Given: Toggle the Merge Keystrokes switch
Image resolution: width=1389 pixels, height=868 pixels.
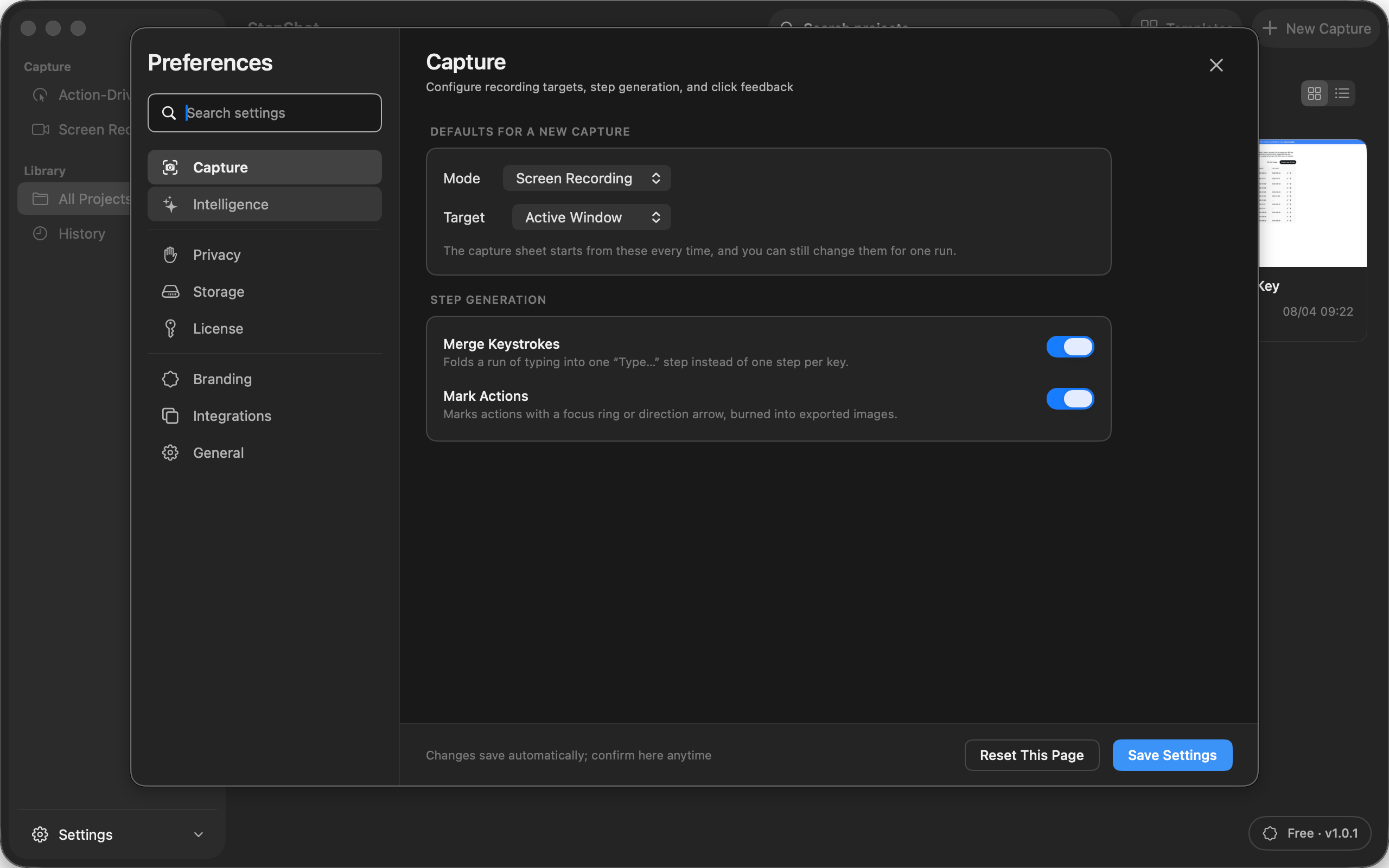Looking at the screenshot, I should 1070,347.
